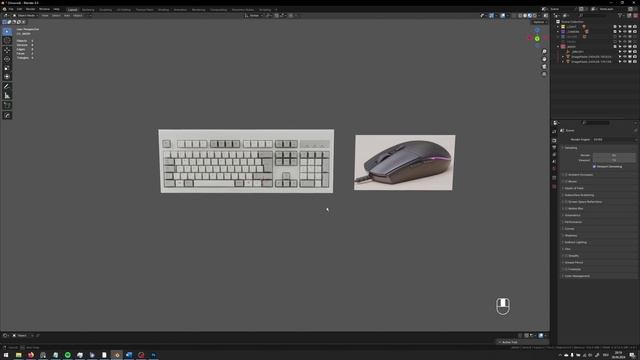The image size is (640, 360).
Task: Expand the Color Management panel
Action: click(577, 276)
